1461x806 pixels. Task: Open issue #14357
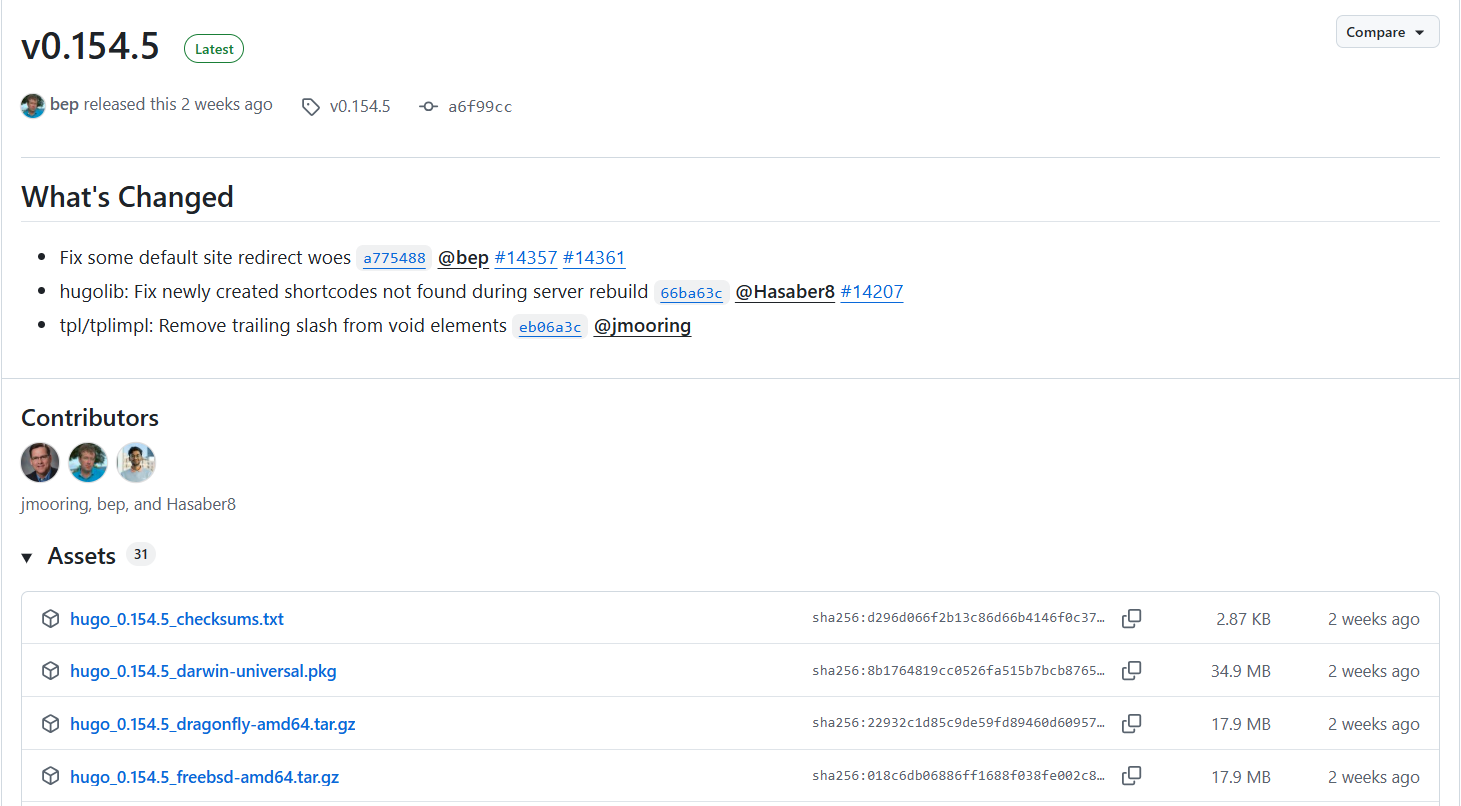pyautogui.click(x=525, y=258)
